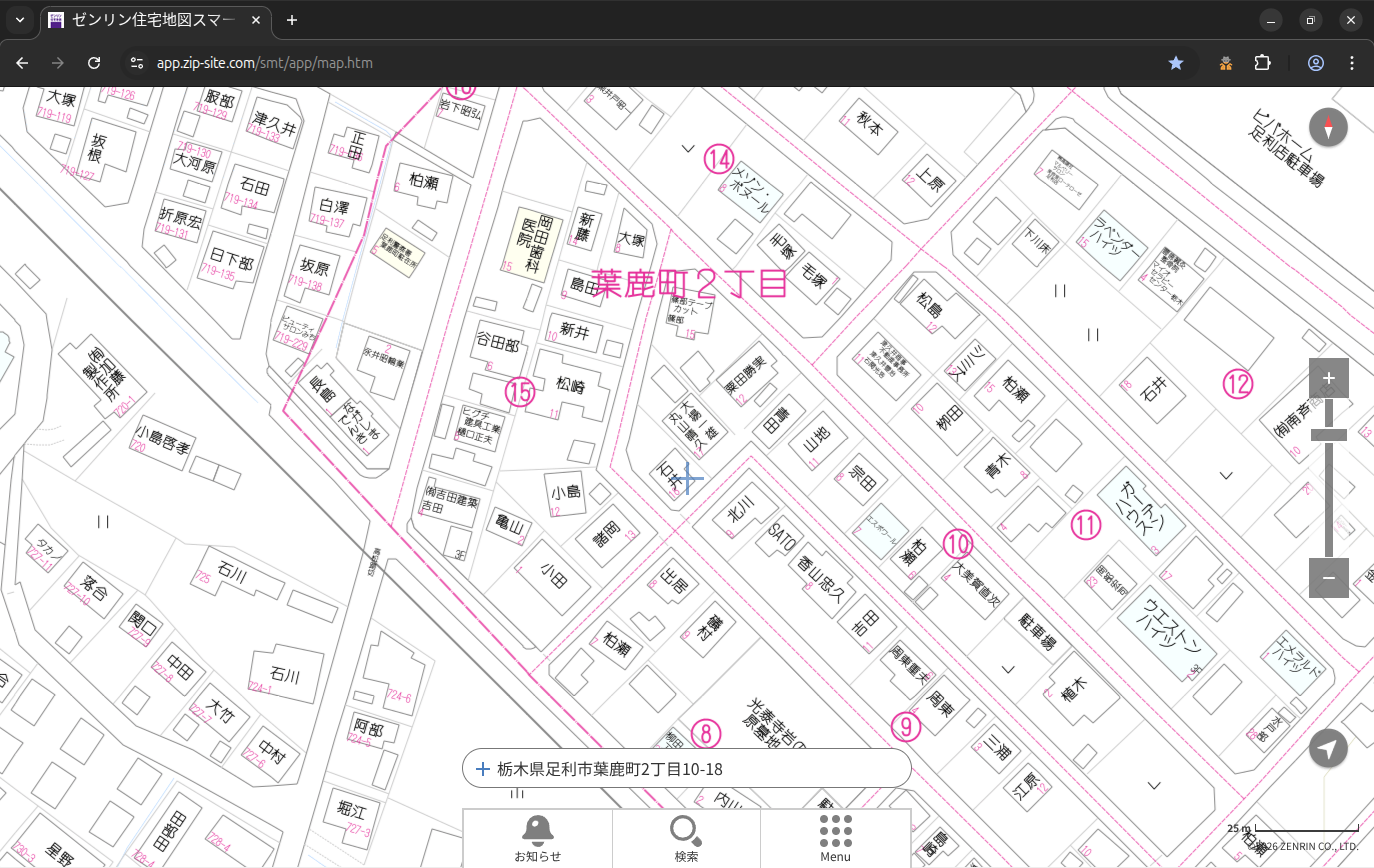This screenshot has height=868, width=1374.
Task: View site information in address bar
Action: click(x=137, y=63)
